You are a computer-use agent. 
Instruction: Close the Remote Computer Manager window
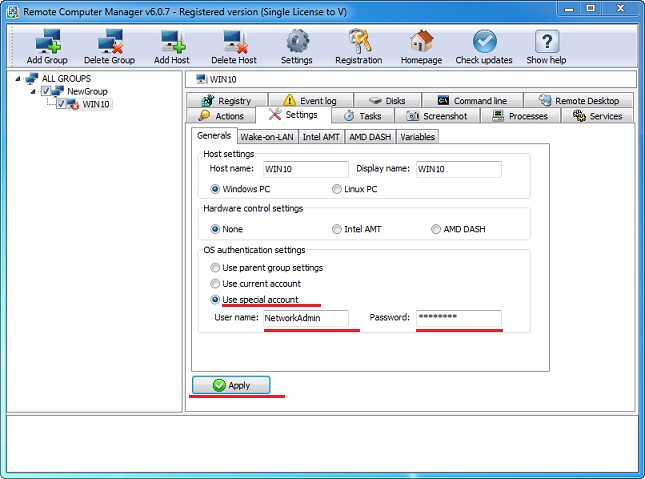621,8
